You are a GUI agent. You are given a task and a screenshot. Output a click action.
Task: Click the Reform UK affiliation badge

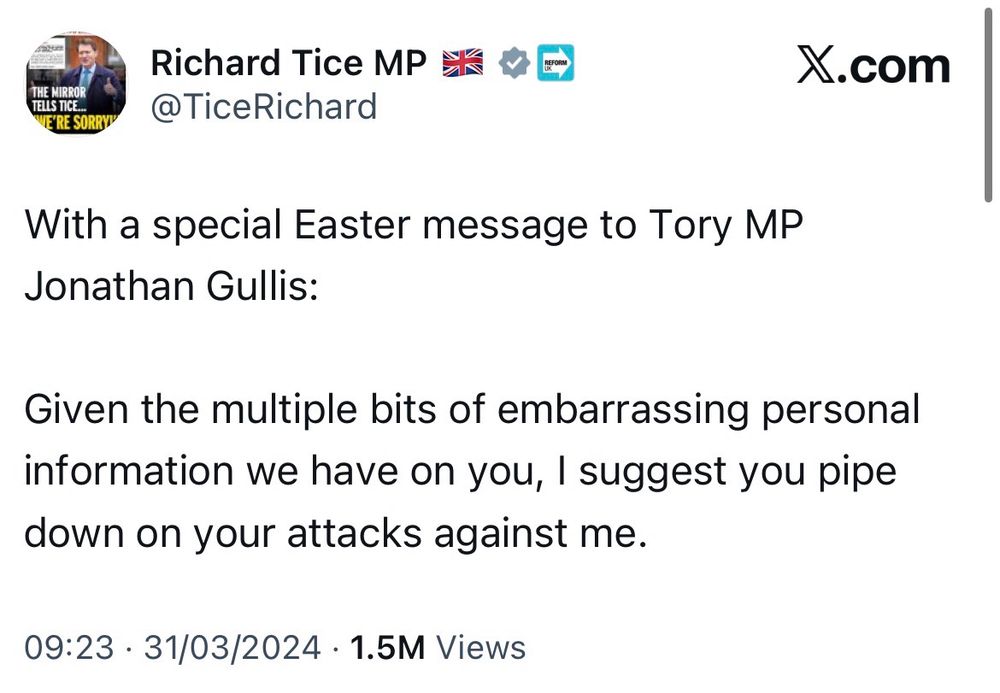coord(555,63)
